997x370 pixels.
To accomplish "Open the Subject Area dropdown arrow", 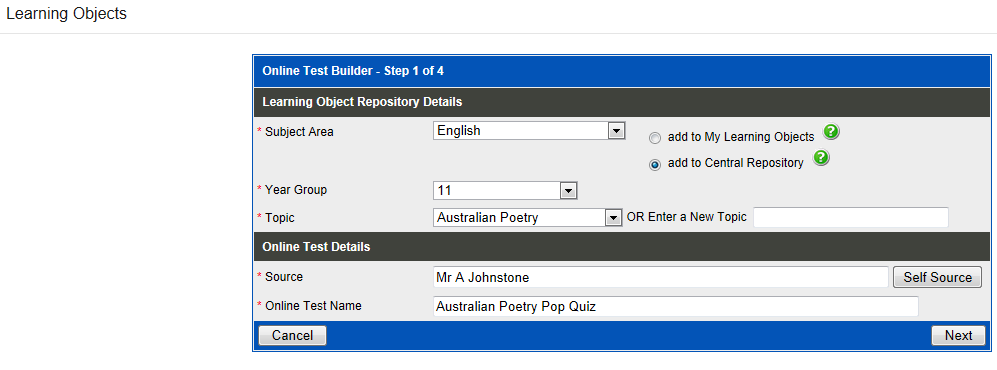I will (615, 131).
